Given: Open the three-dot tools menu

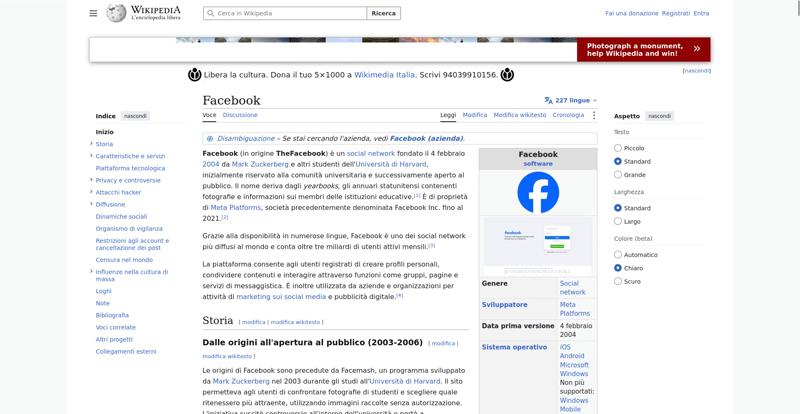Looking at the screenshot, I should pyautogui.click(x=593, y=115).
